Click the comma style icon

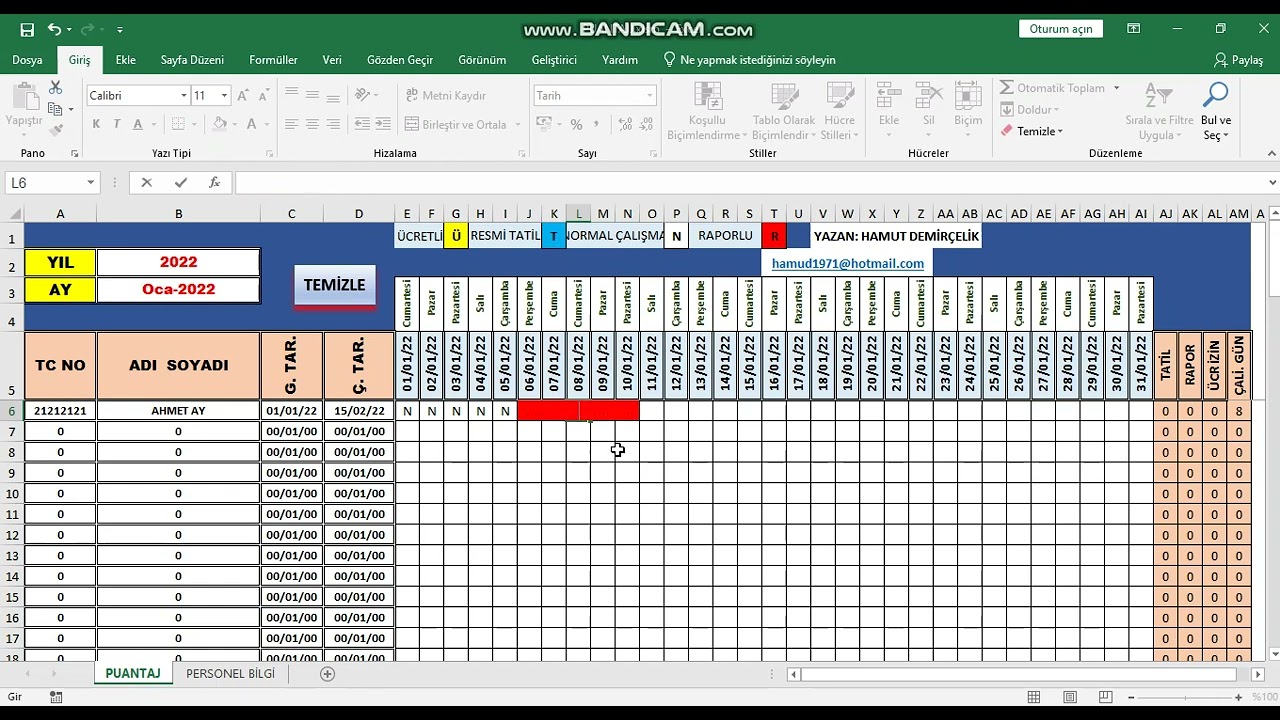click(597, 124)
